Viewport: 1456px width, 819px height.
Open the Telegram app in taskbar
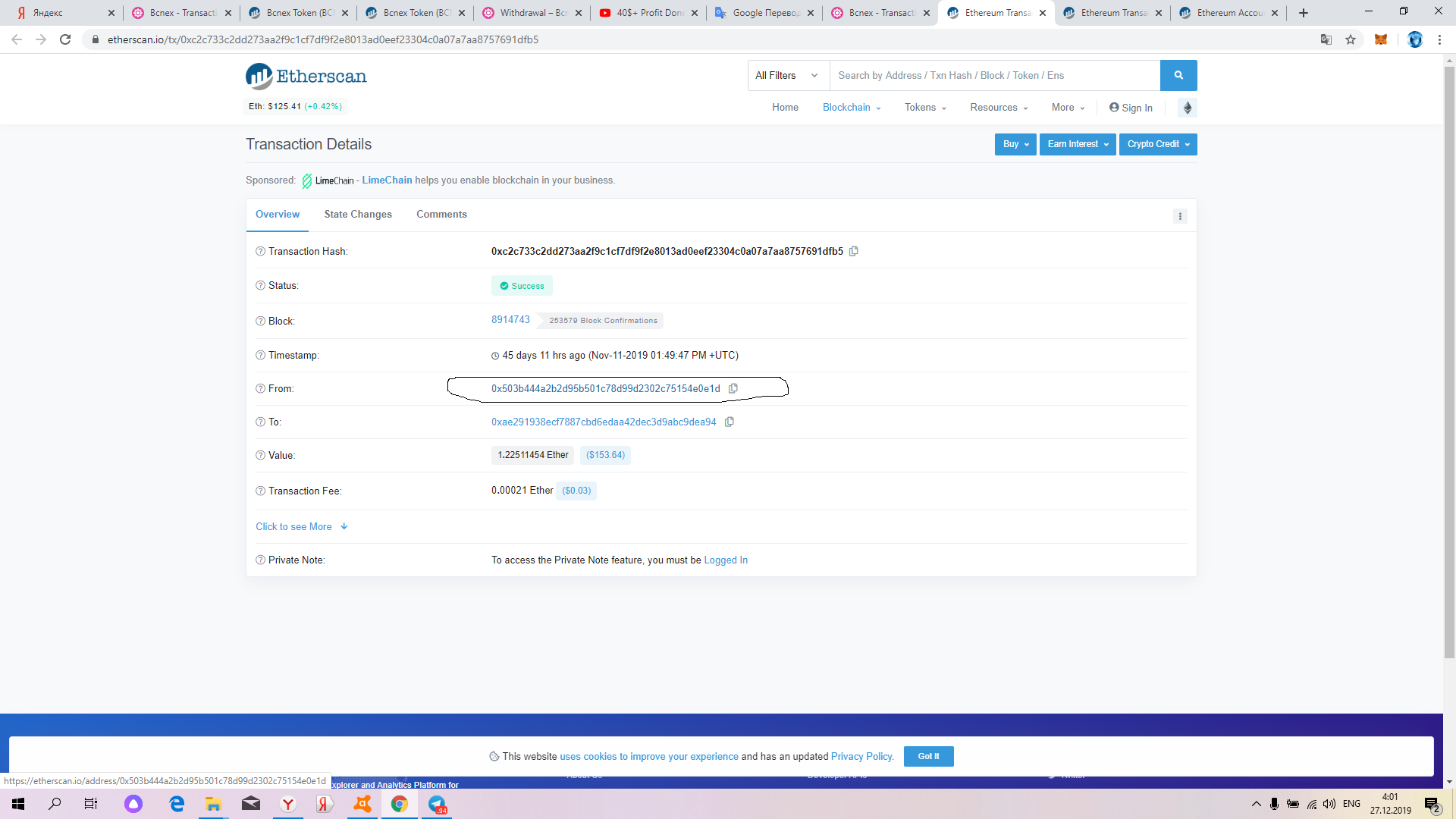[x=438, y=804]
